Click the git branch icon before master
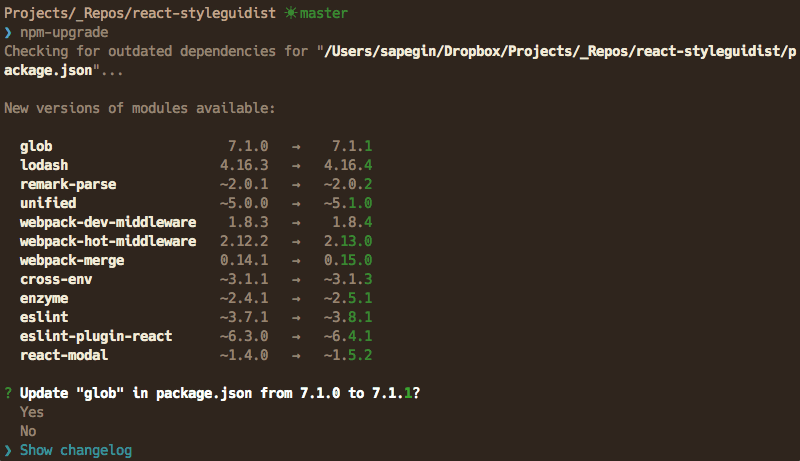The height and width of the screenshot is (461, 800). point(290,13)
